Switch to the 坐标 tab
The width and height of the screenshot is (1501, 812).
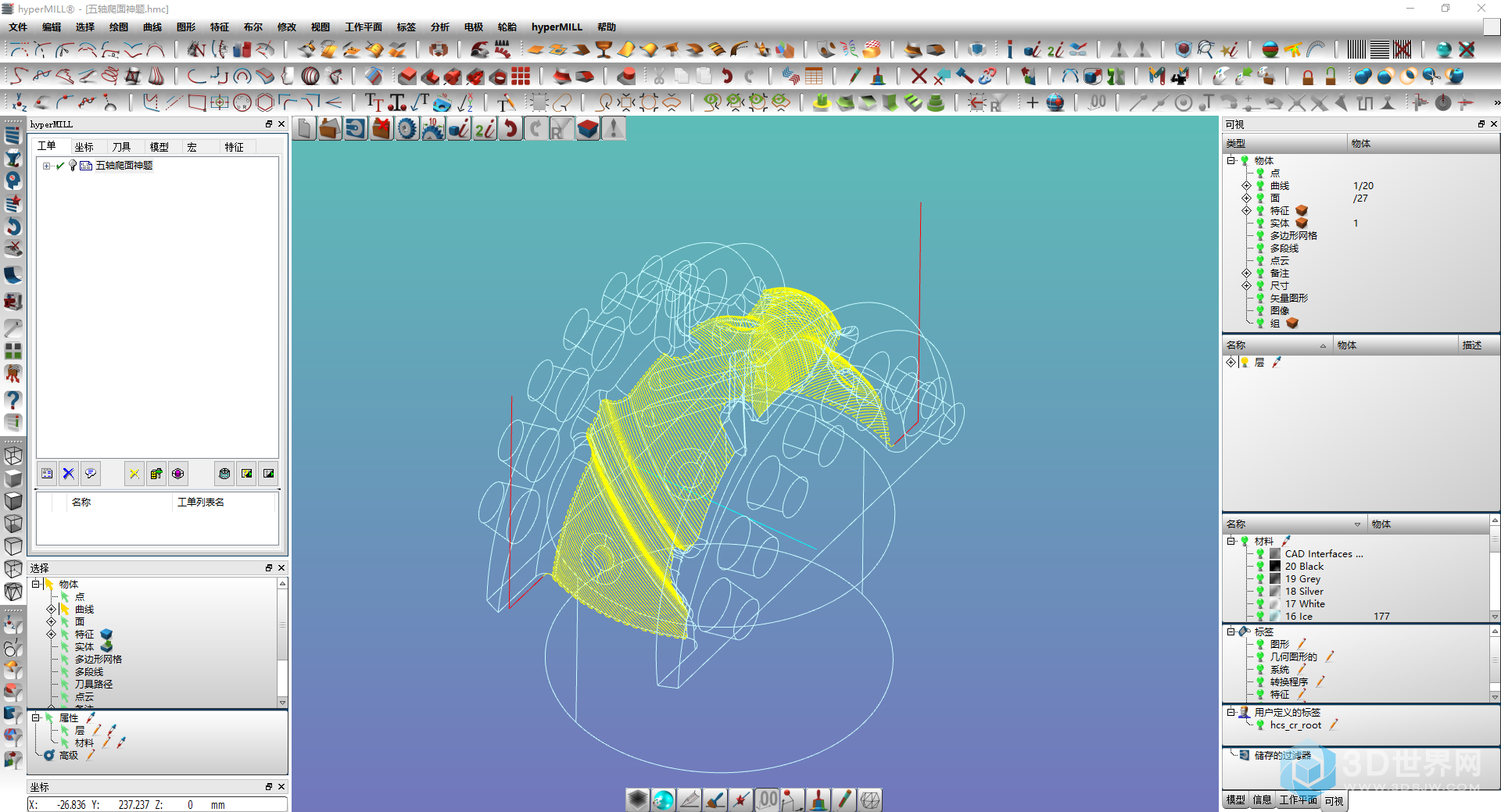pos(84,147)
